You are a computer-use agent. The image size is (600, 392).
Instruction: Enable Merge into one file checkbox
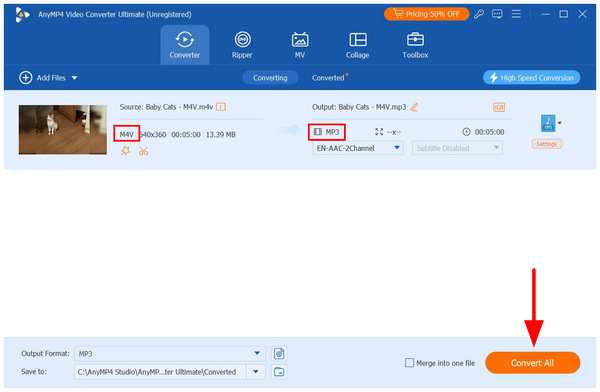409,363
